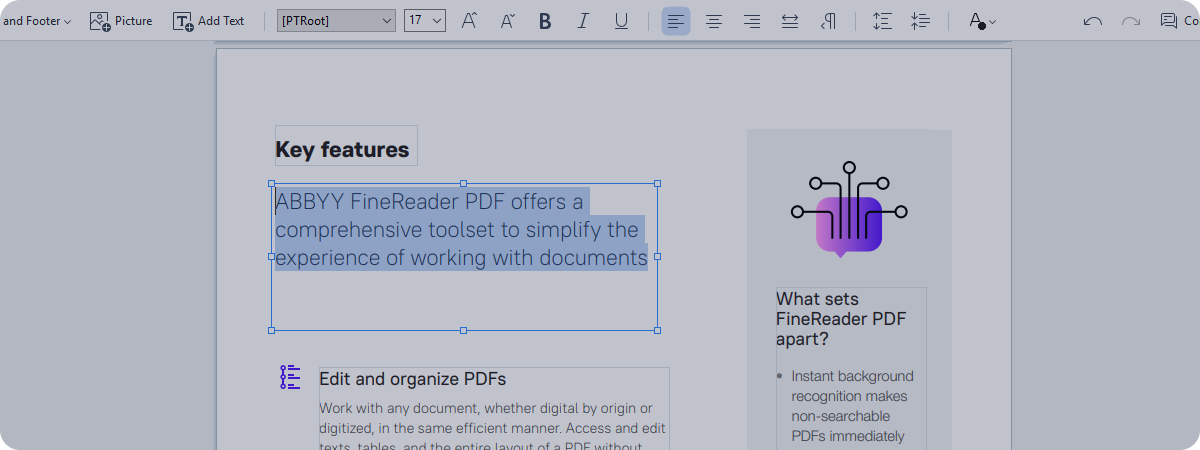Redo the last undone action

coord(1131,21)
